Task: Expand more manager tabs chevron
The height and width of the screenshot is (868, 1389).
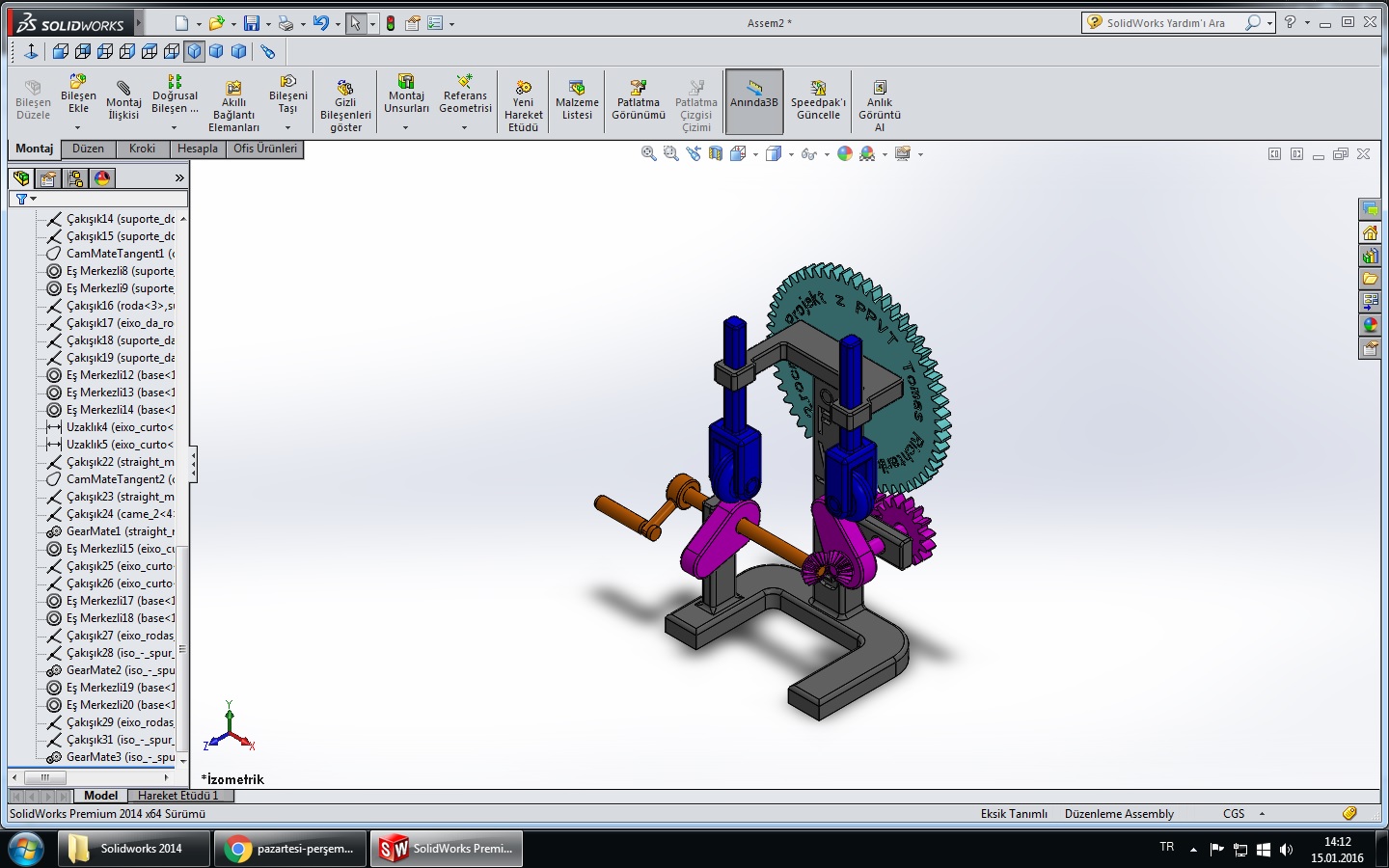Action: 179,178
